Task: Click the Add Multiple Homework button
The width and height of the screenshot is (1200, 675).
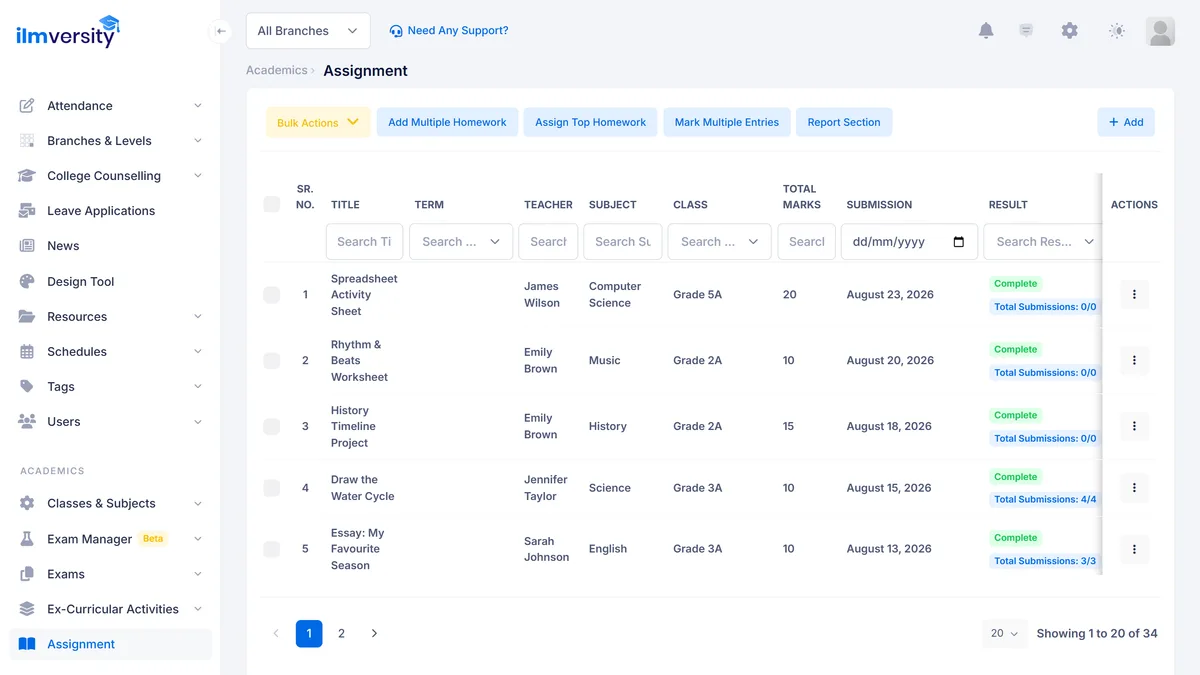Action: 447,122
